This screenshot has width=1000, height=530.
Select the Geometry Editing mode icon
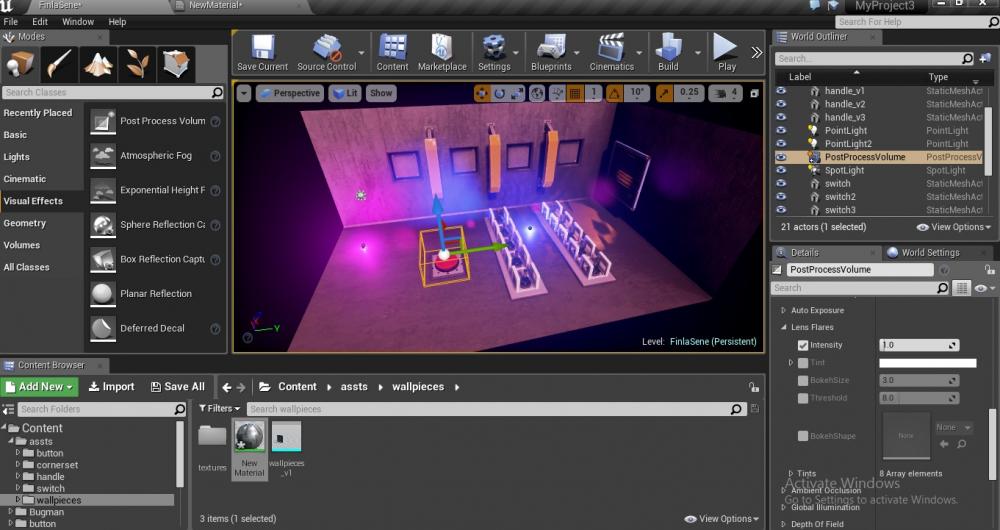pos(176,64)
